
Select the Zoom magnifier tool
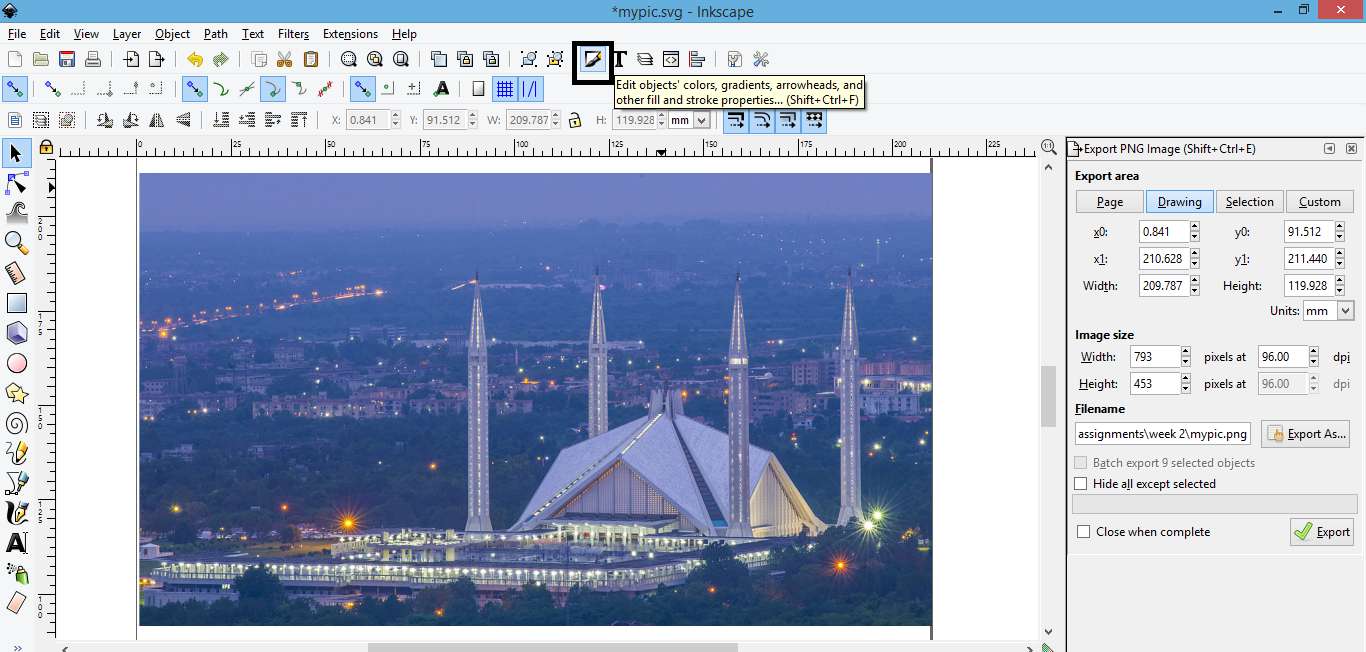pyautogui.click(x=16, y=243)
